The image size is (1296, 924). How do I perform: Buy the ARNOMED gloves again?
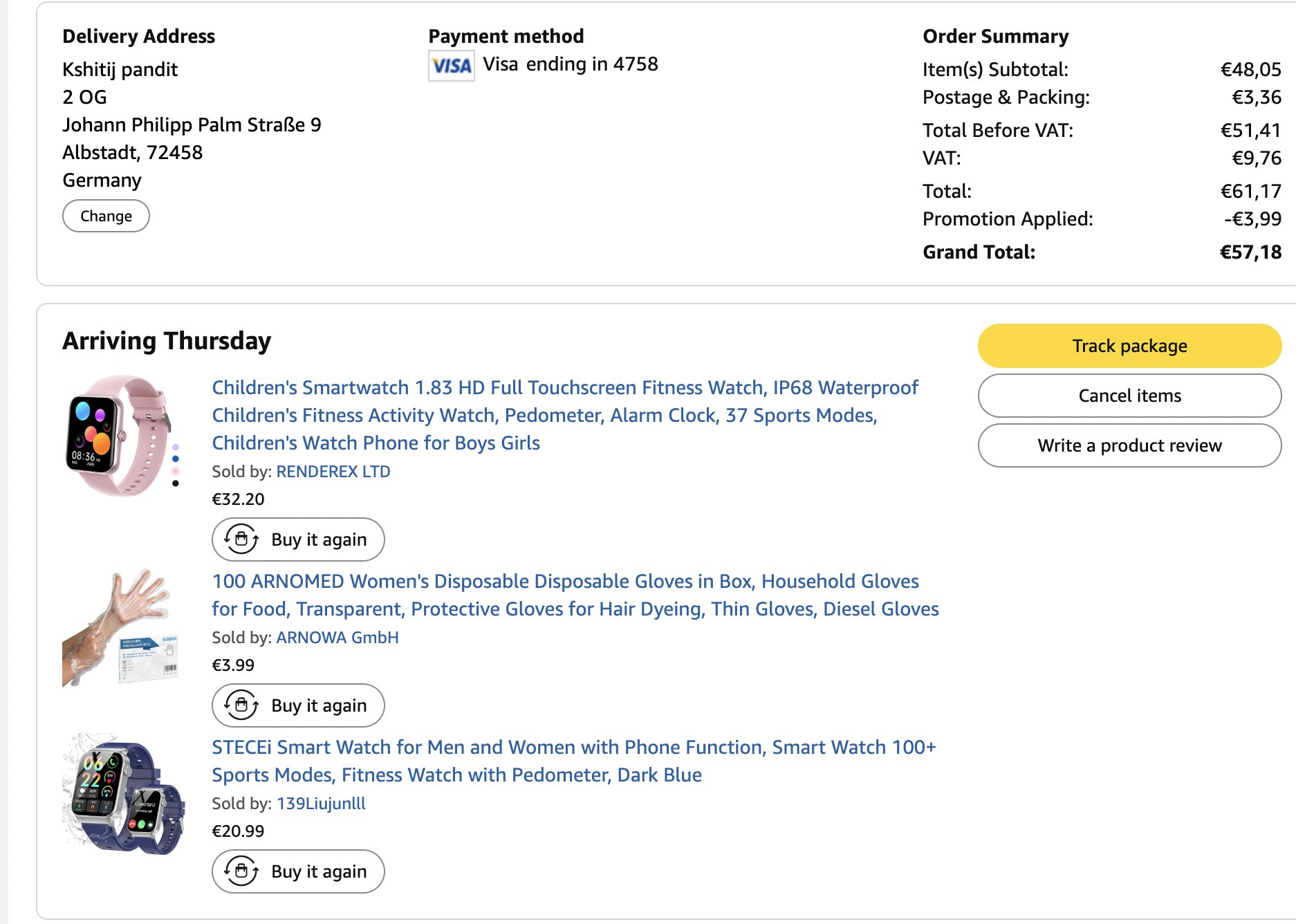pyautogui.click(x=318, y=705)
